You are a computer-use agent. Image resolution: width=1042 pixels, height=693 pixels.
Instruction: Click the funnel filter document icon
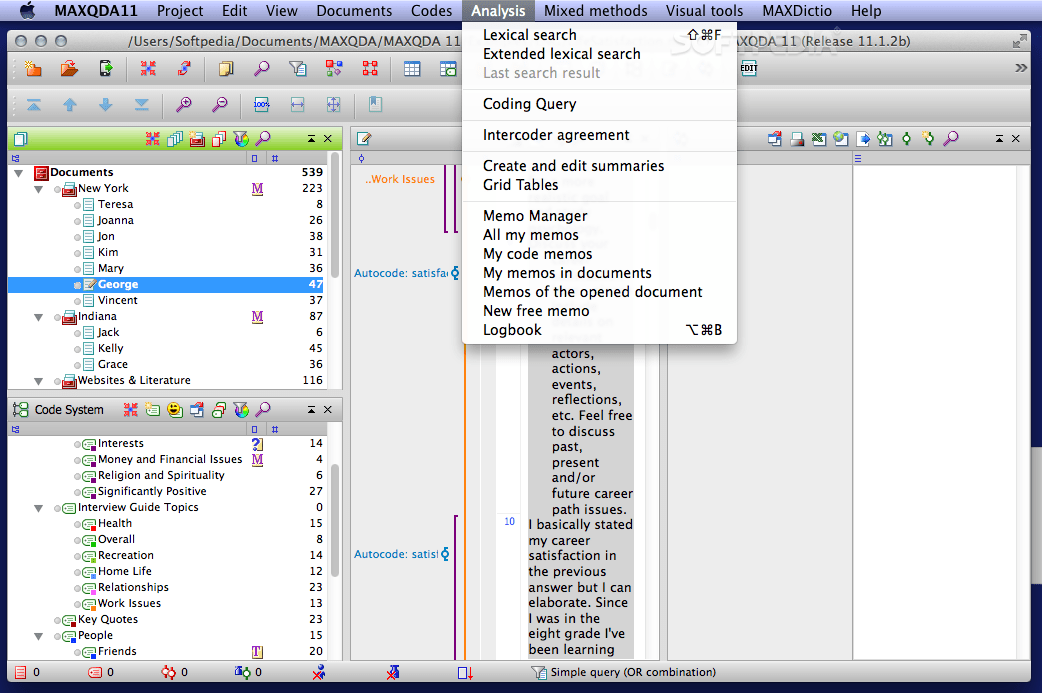tap(298, 68)
